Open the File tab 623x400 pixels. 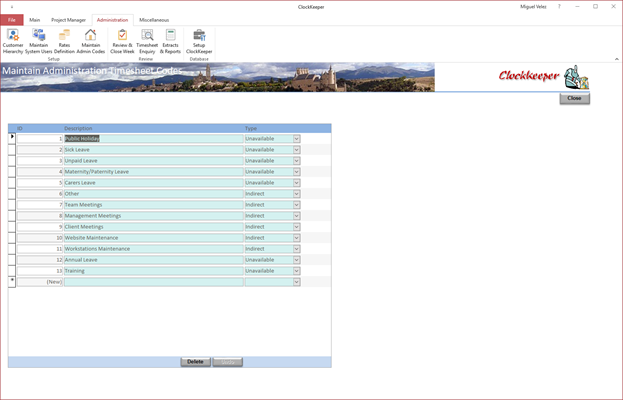[x=12, y=20]
